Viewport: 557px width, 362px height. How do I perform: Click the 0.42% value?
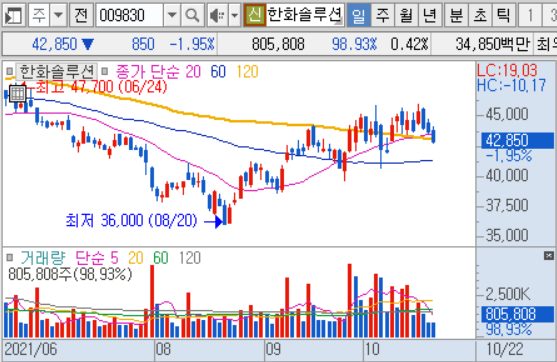click(x=409, y=44)
